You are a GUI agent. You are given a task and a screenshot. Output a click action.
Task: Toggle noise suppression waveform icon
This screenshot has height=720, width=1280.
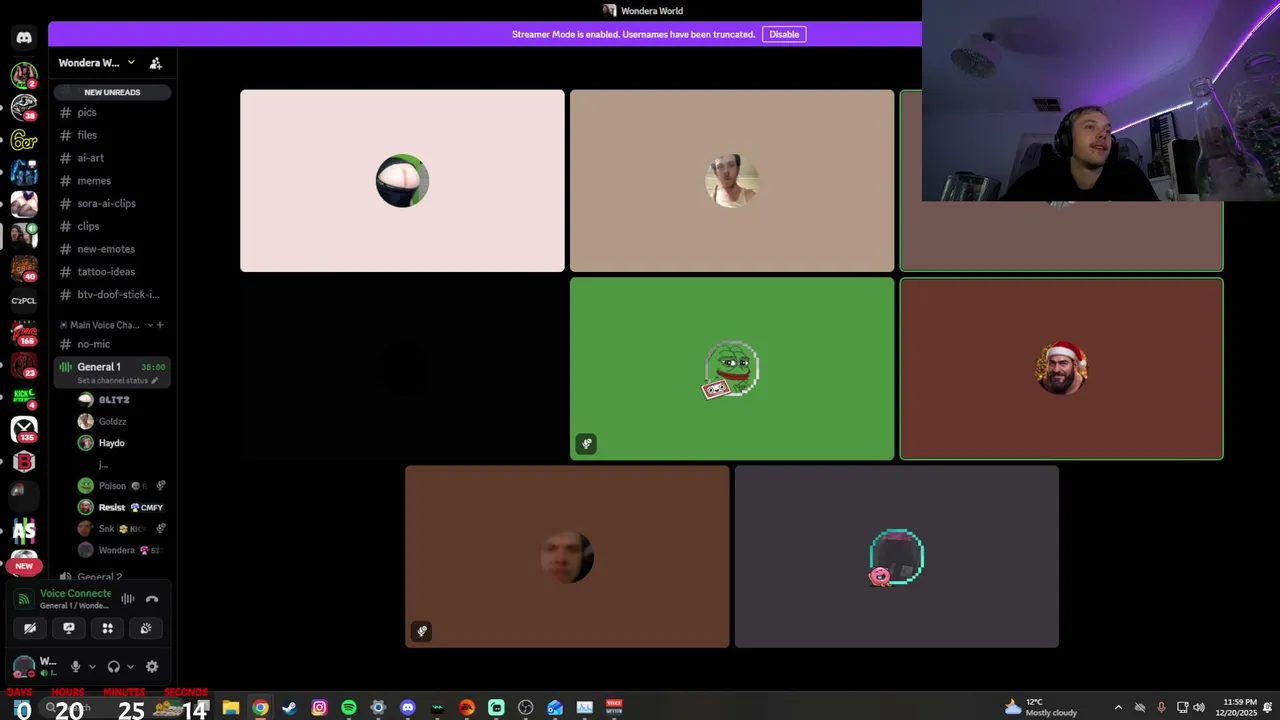(128, 599)
